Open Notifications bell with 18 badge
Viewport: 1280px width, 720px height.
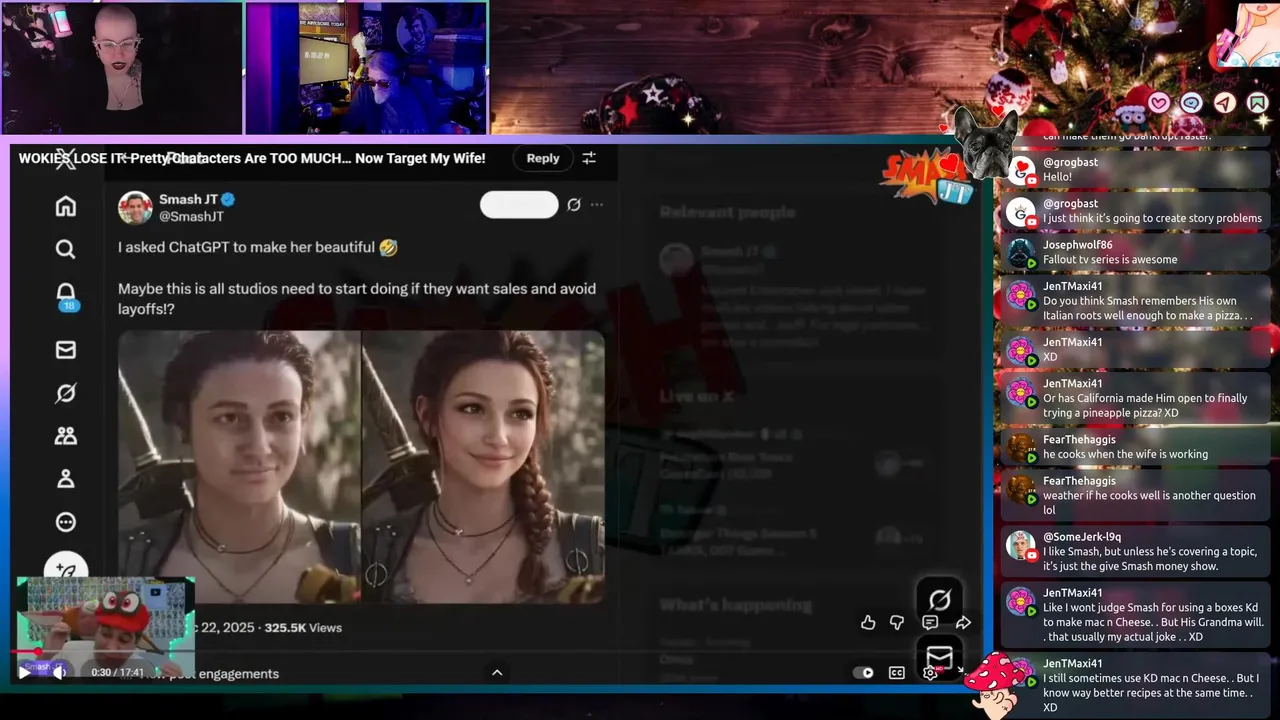[x=65, y=295]
